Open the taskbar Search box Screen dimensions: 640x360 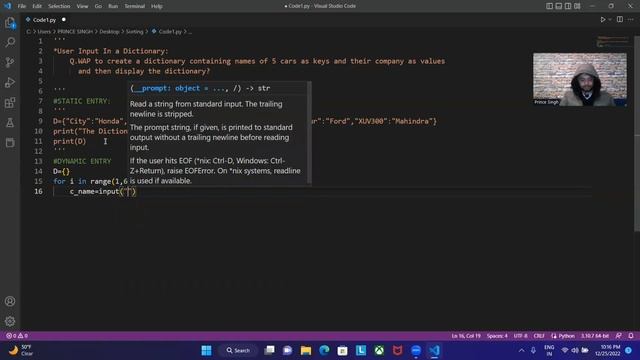[238, 350]
